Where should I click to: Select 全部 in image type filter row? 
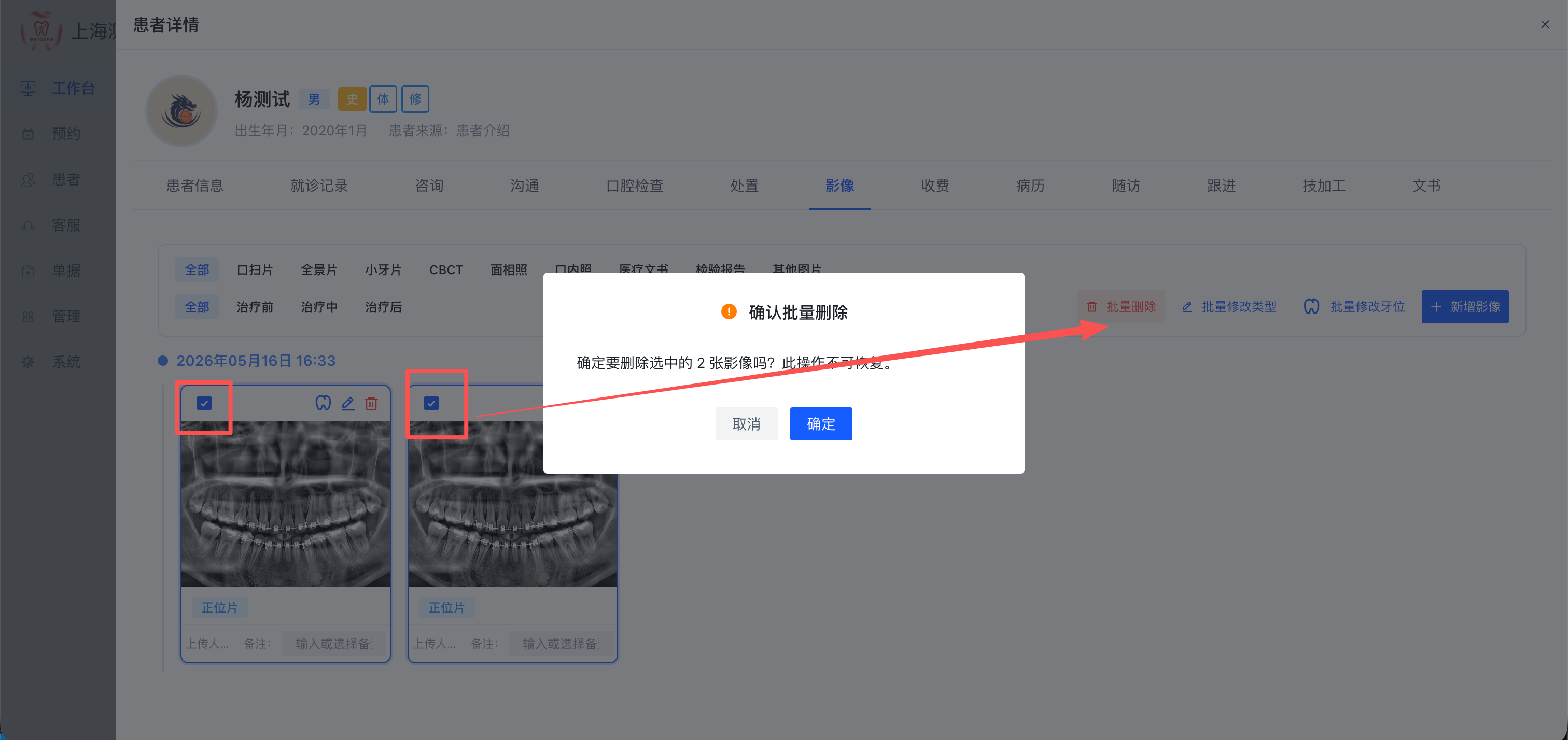pos(197,269)
